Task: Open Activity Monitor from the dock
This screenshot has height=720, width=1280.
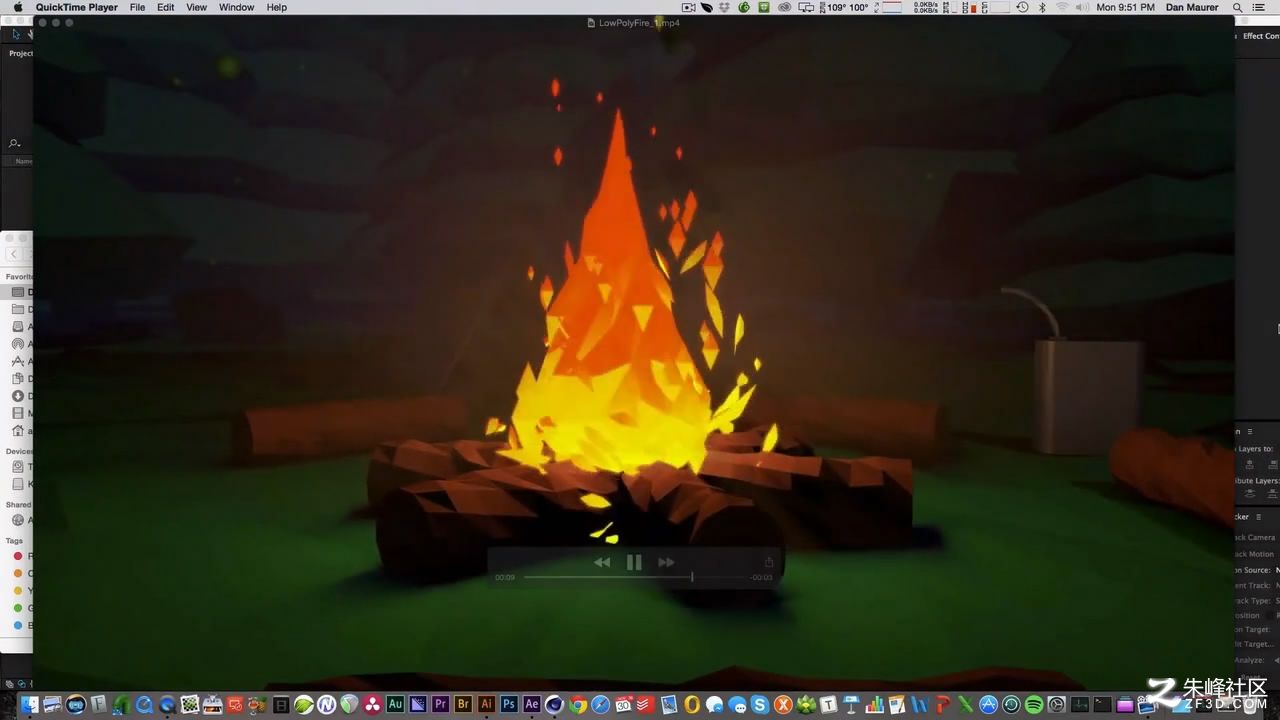Action: click(x=1081, y=704)
